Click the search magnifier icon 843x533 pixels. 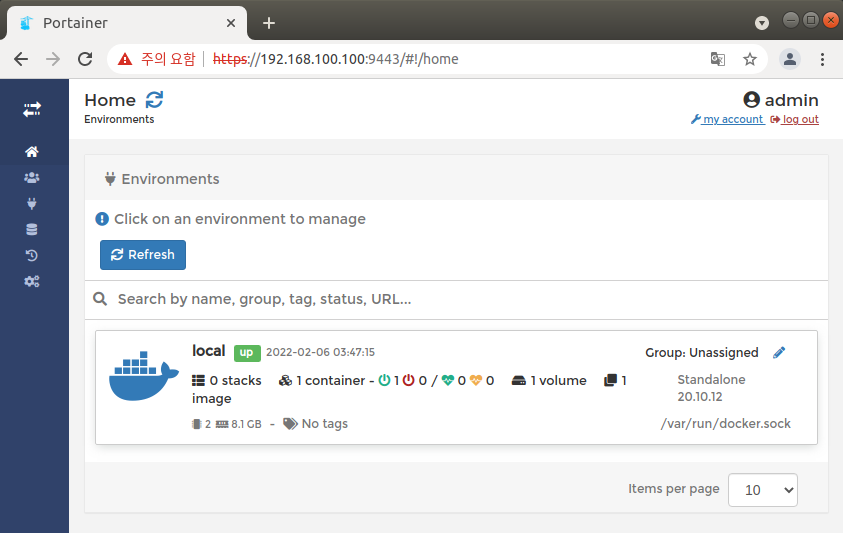100,299
